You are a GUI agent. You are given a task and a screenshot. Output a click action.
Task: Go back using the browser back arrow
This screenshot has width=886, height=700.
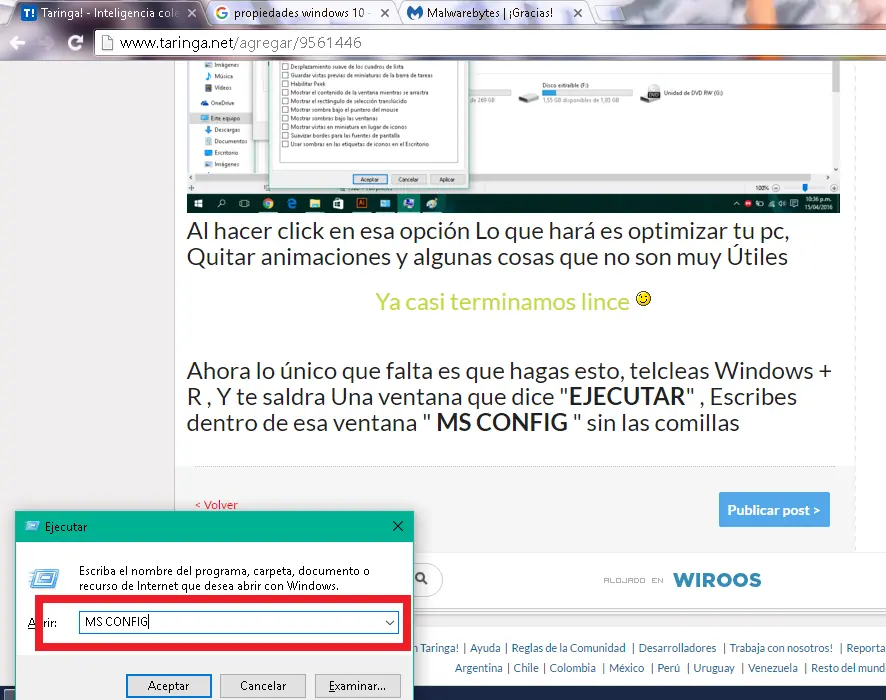tap(17, 43)
